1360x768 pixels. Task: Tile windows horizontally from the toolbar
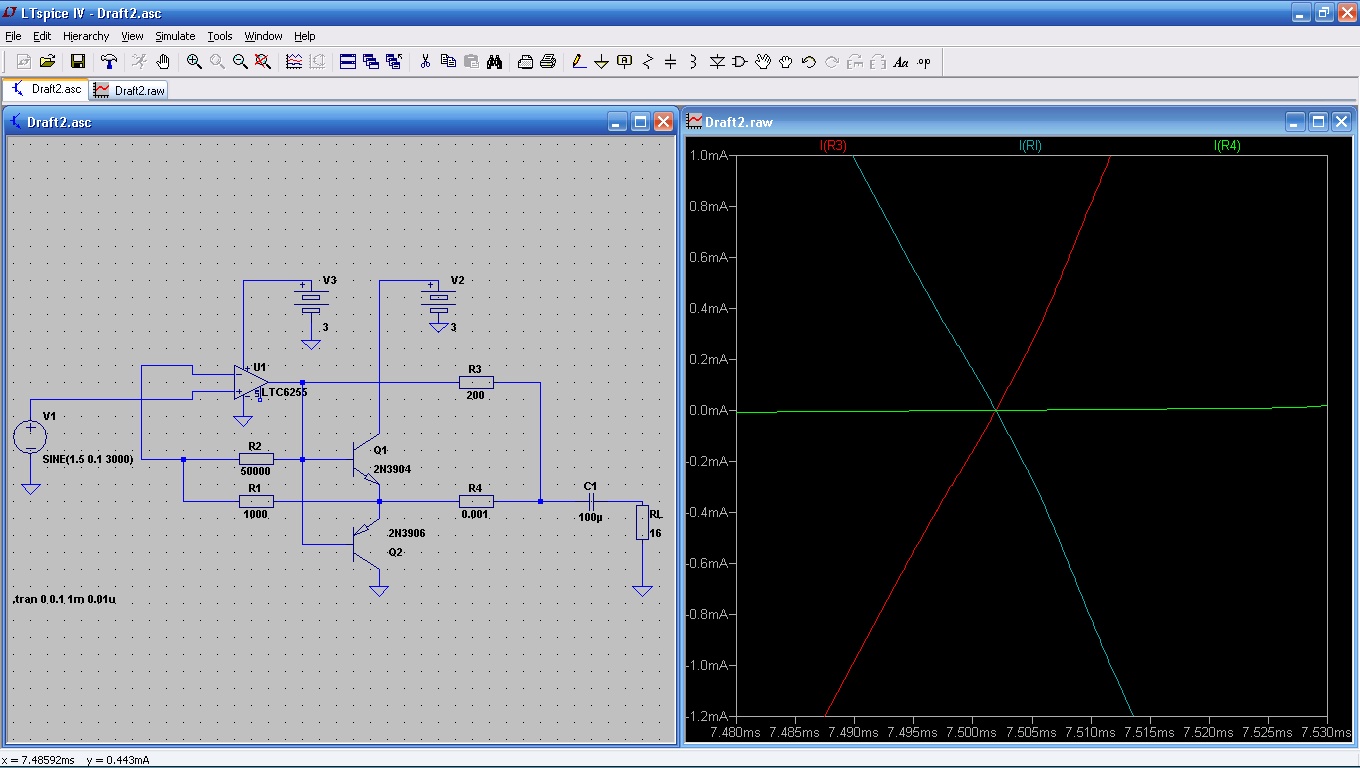tap(348, 62)
